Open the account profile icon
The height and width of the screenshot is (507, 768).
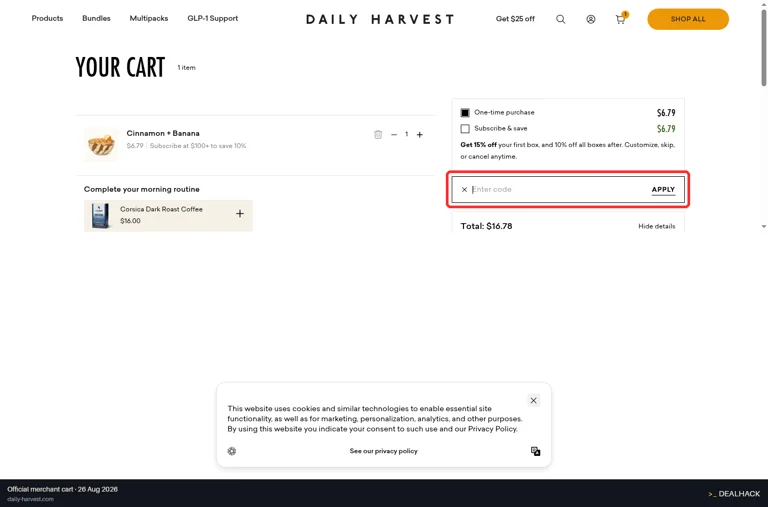591,19
